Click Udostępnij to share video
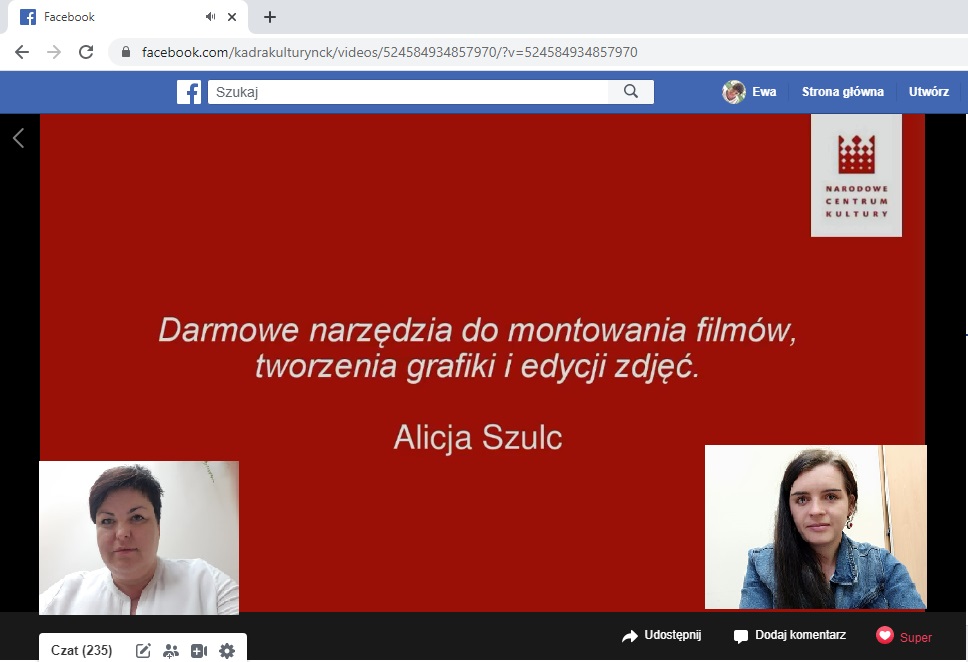 click(x=662, y=636)
